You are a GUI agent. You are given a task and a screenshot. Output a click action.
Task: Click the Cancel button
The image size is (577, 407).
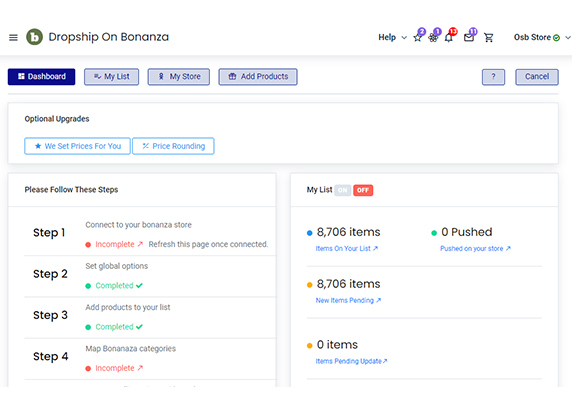(537, 77)
